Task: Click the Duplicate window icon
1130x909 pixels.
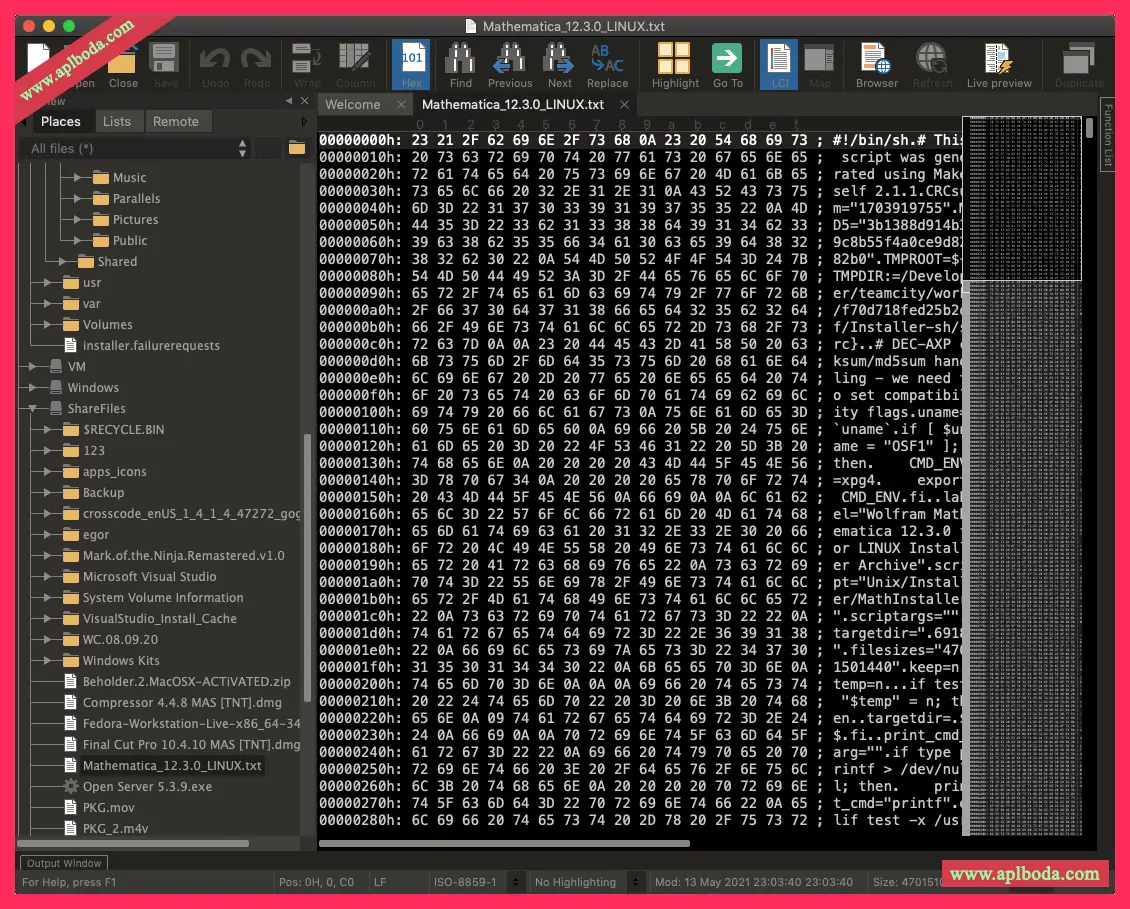Action: pos(1079,65)
